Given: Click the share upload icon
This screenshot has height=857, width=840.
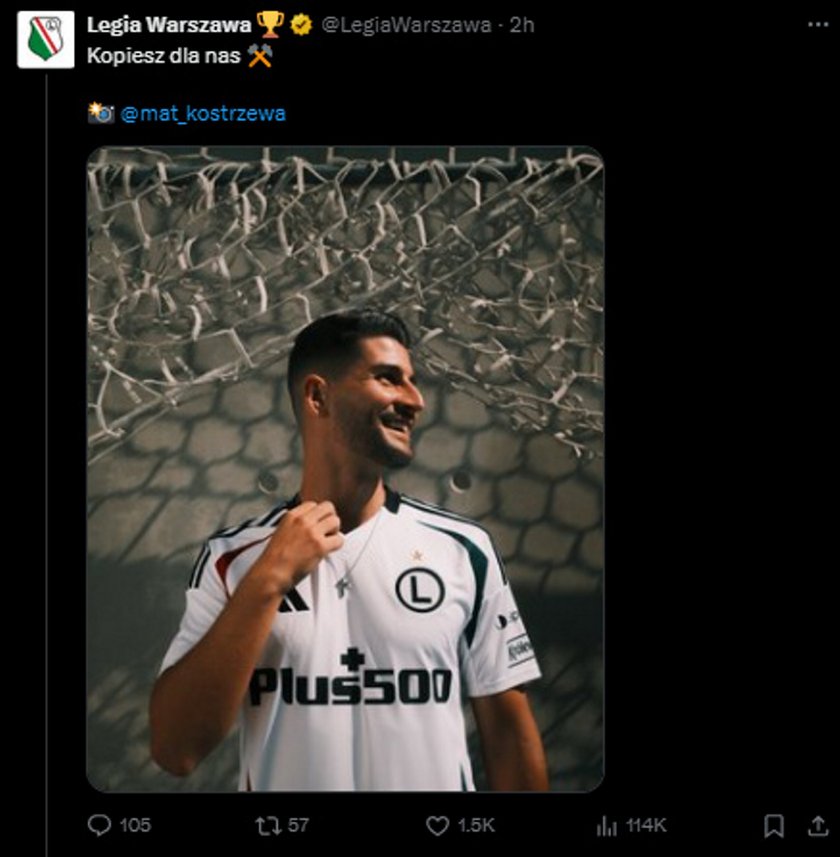Looking at the screenshot, I should tap(818, 826).
